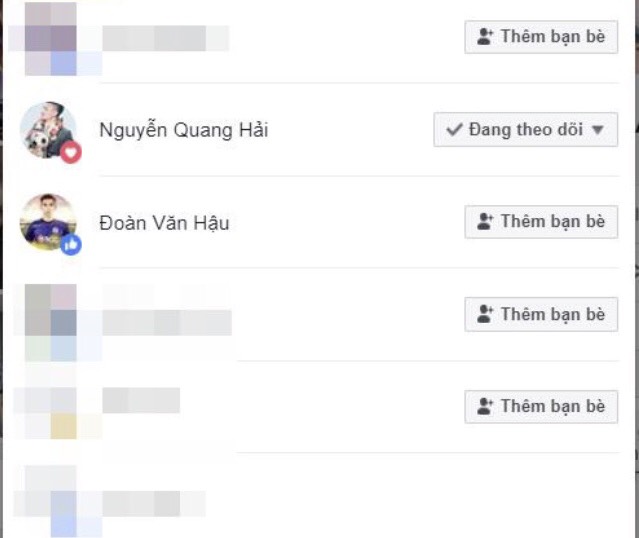Open the Nguyễn Quang Hải name link
This screenshot has height=538, width=639.
(x=184, y=130)
